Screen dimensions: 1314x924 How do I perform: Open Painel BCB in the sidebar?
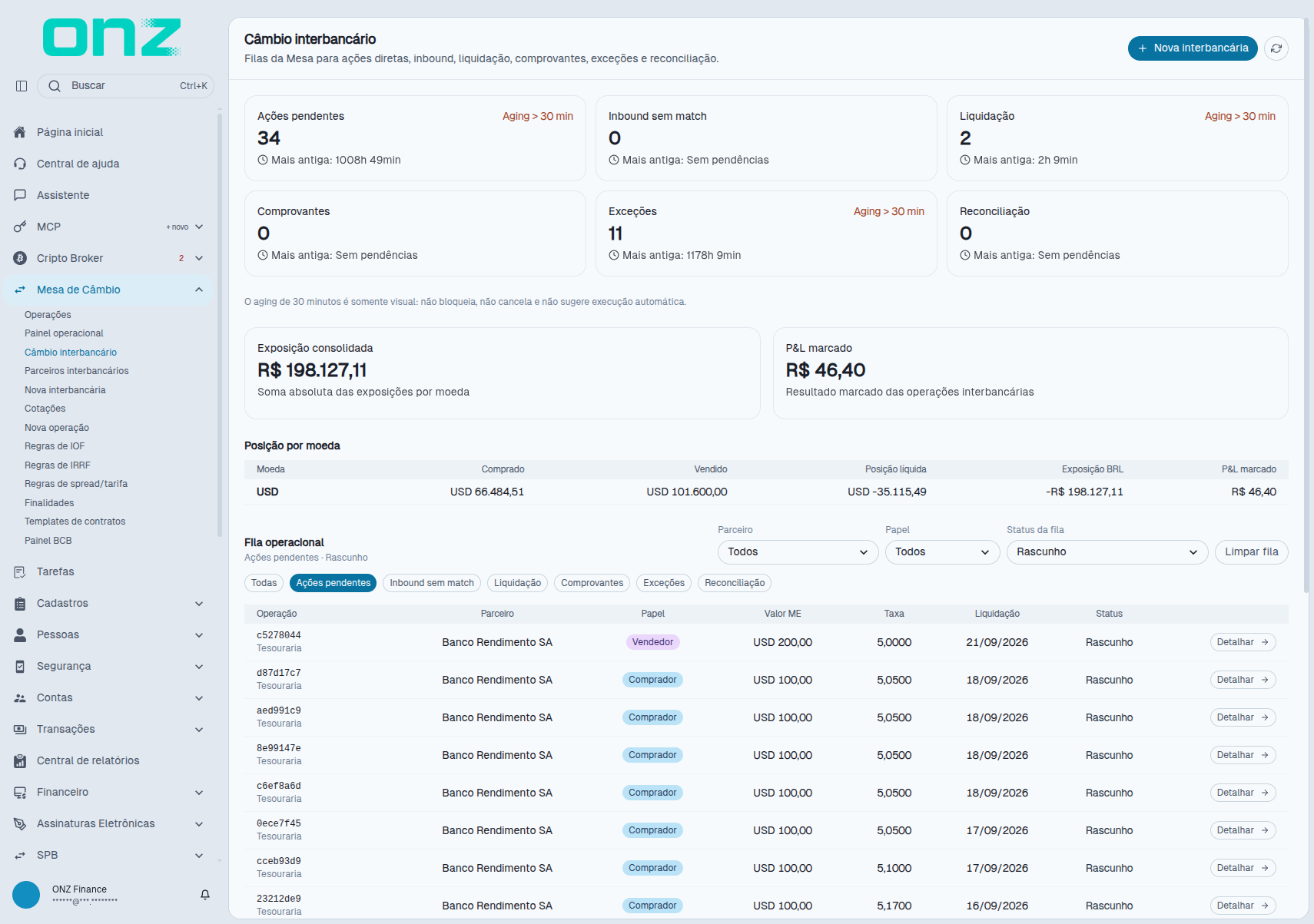pyautogui.click(x=48, y=541)
